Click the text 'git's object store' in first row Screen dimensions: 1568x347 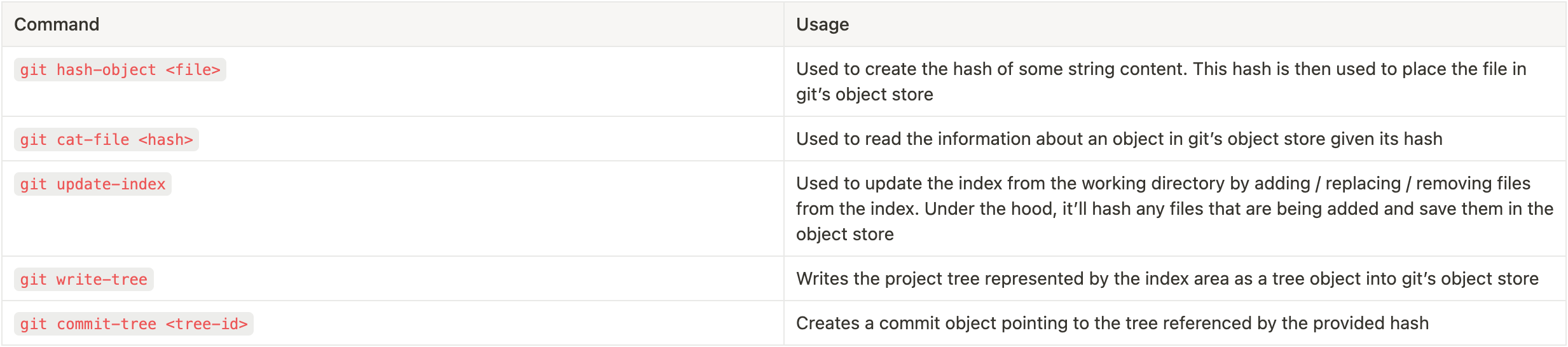[x=864, y=95]
